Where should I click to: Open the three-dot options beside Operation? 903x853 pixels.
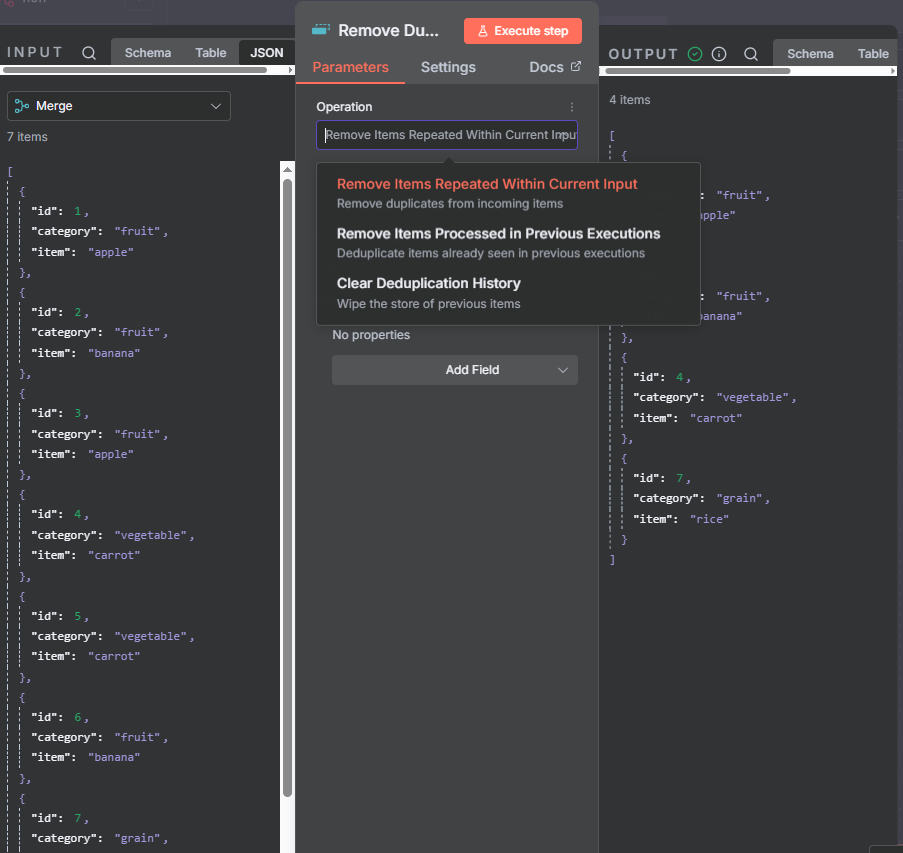(x=572, y=107)
